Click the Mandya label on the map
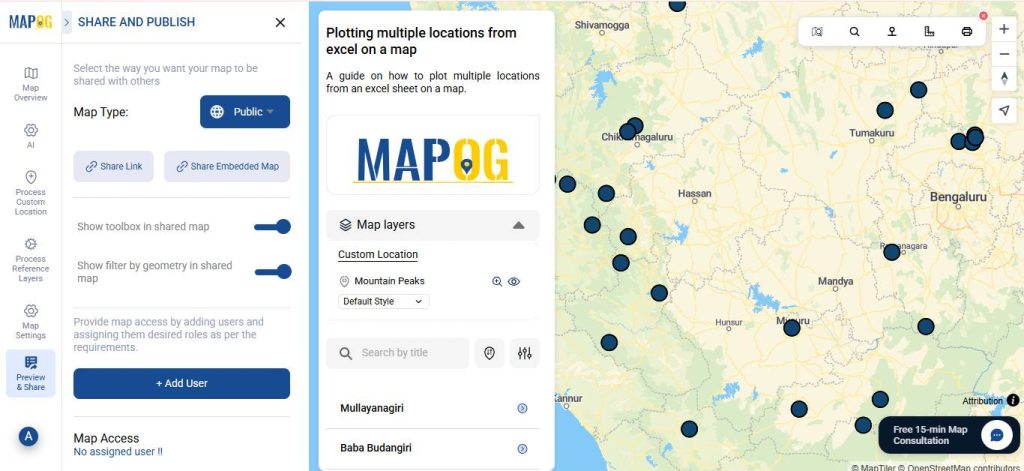This screenshot has height=471, width=1024. coord(835,282)
